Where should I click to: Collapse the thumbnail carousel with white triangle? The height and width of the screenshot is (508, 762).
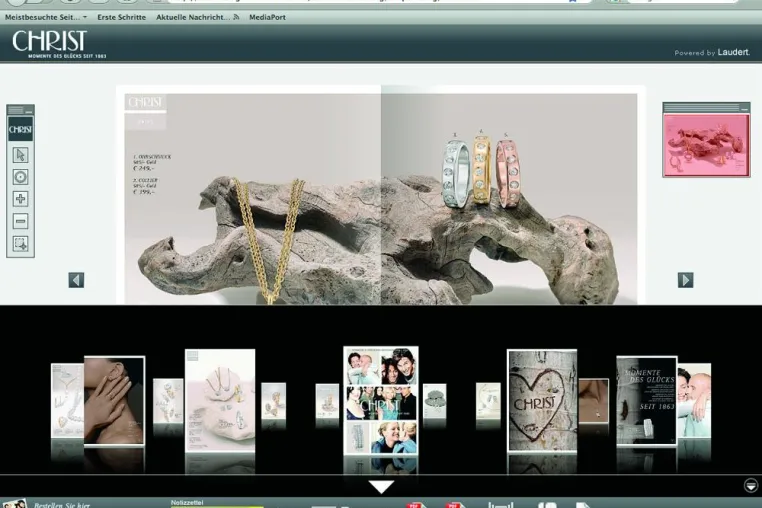click(x=381, y=487)
